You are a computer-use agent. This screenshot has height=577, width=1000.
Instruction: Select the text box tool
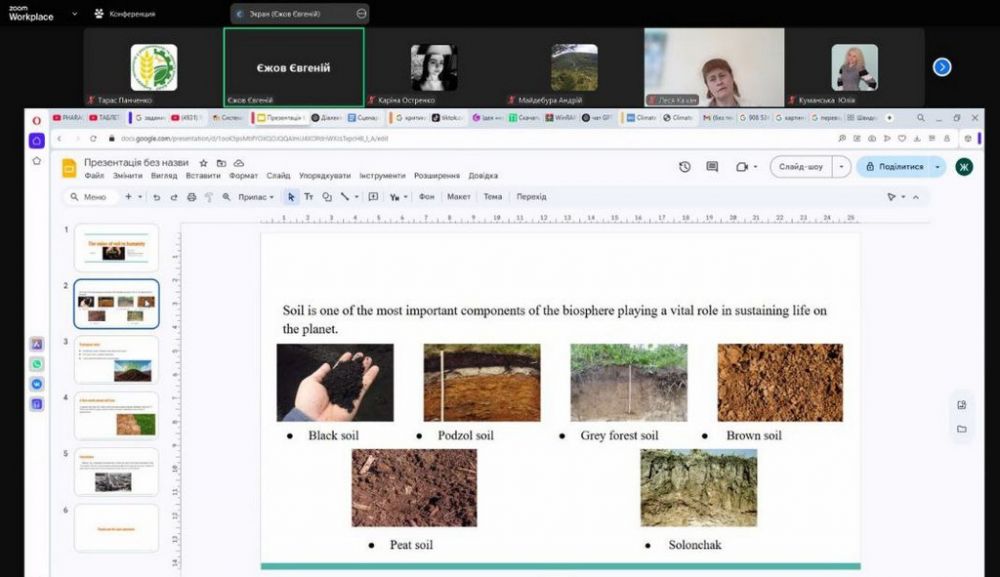tap(309, 197)
